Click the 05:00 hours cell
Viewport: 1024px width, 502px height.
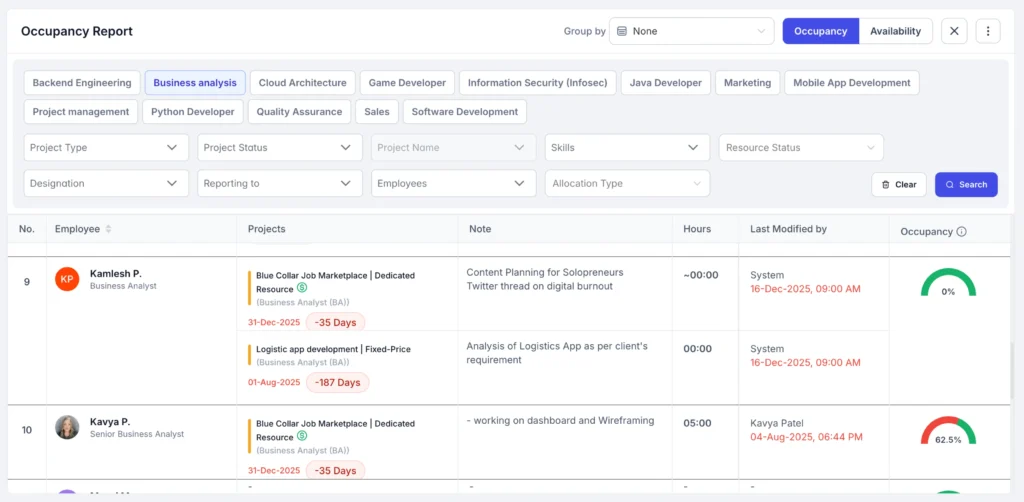(x=697, y=423)
